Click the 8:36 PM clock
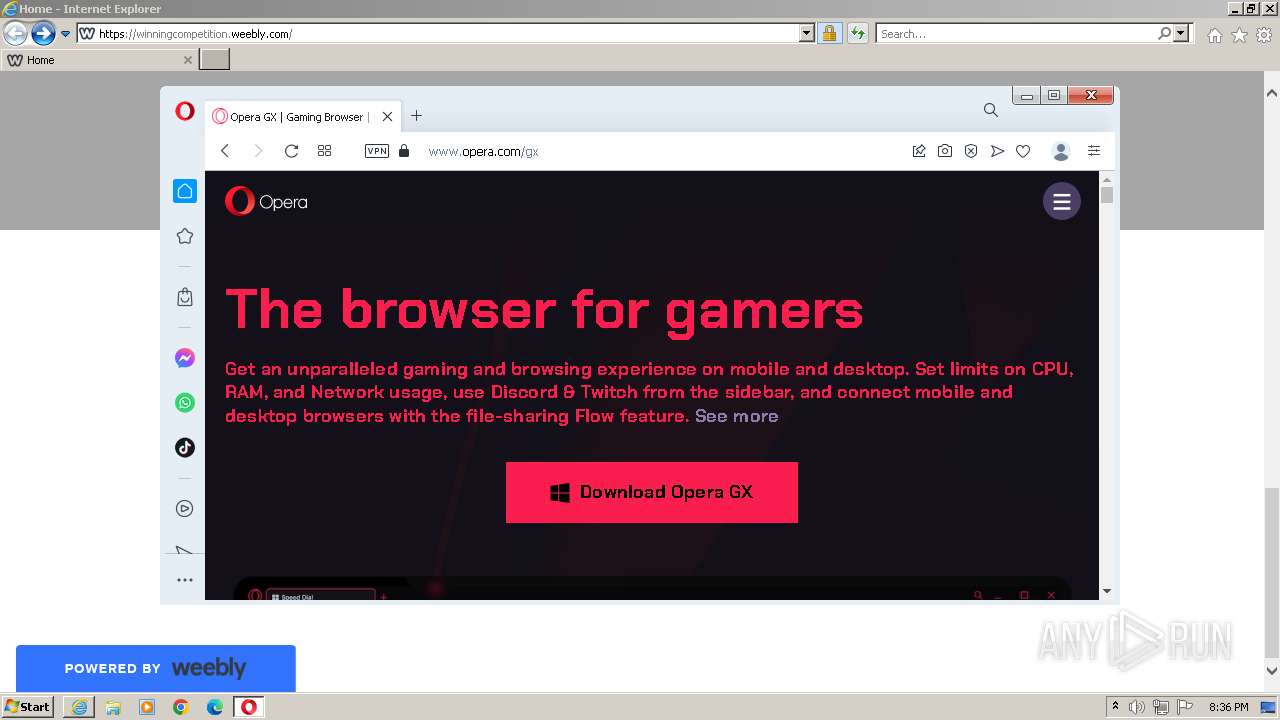1280x720 pixels. tap(1228, 707)
